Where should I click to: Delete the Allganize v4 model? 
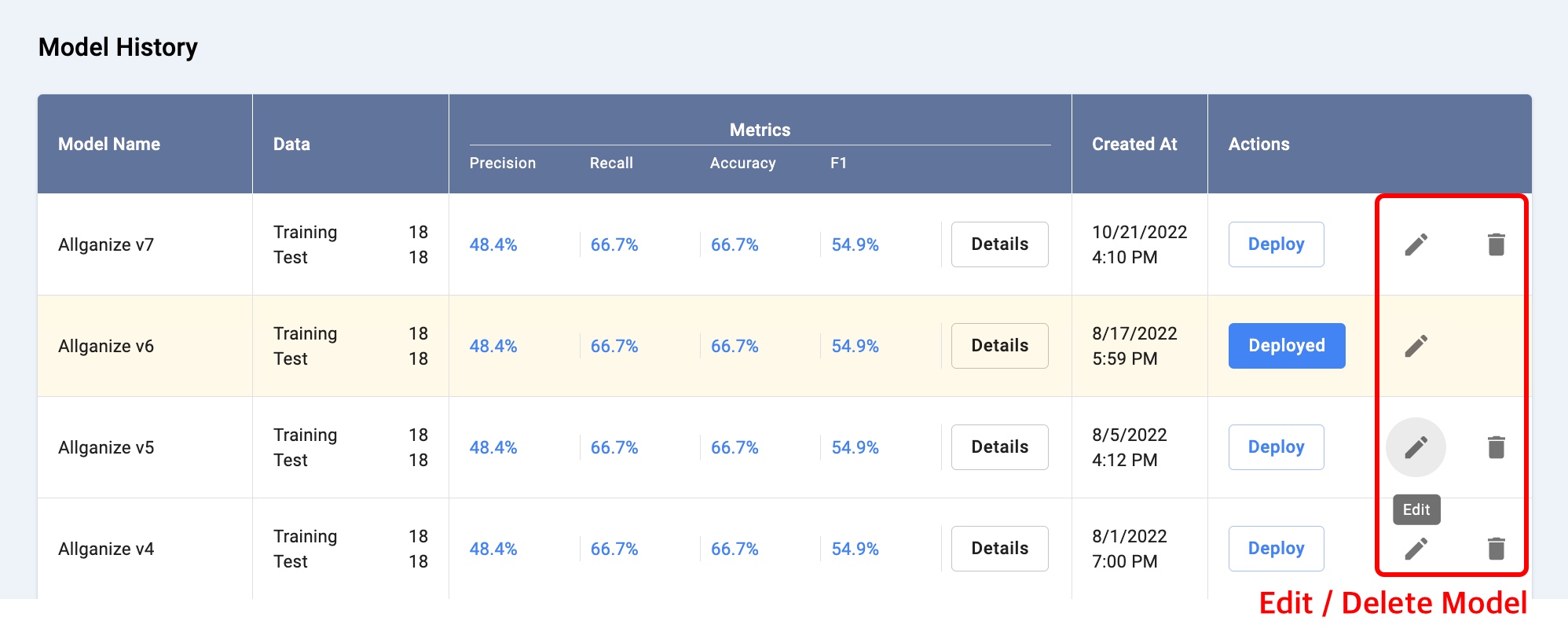point(1496,549)
